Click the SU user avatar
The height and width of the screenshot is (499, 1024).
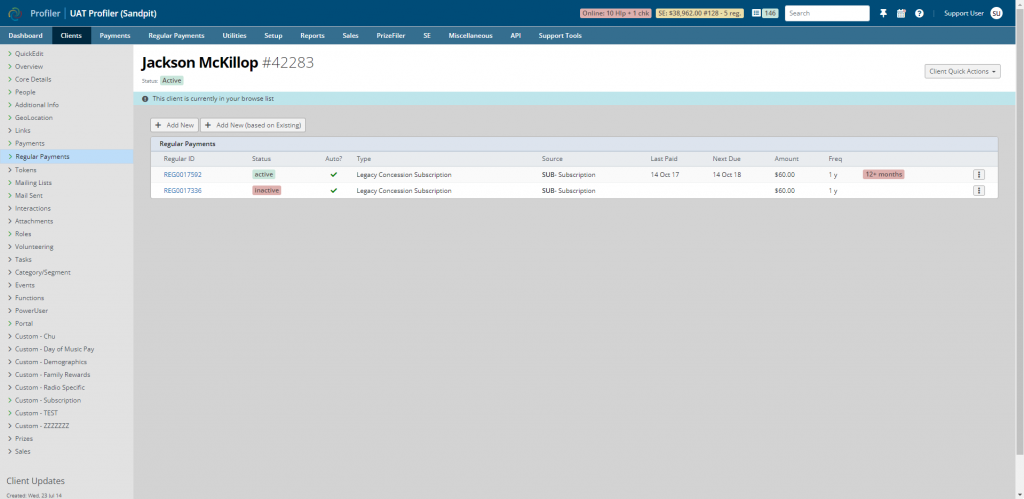coord(996,13)
